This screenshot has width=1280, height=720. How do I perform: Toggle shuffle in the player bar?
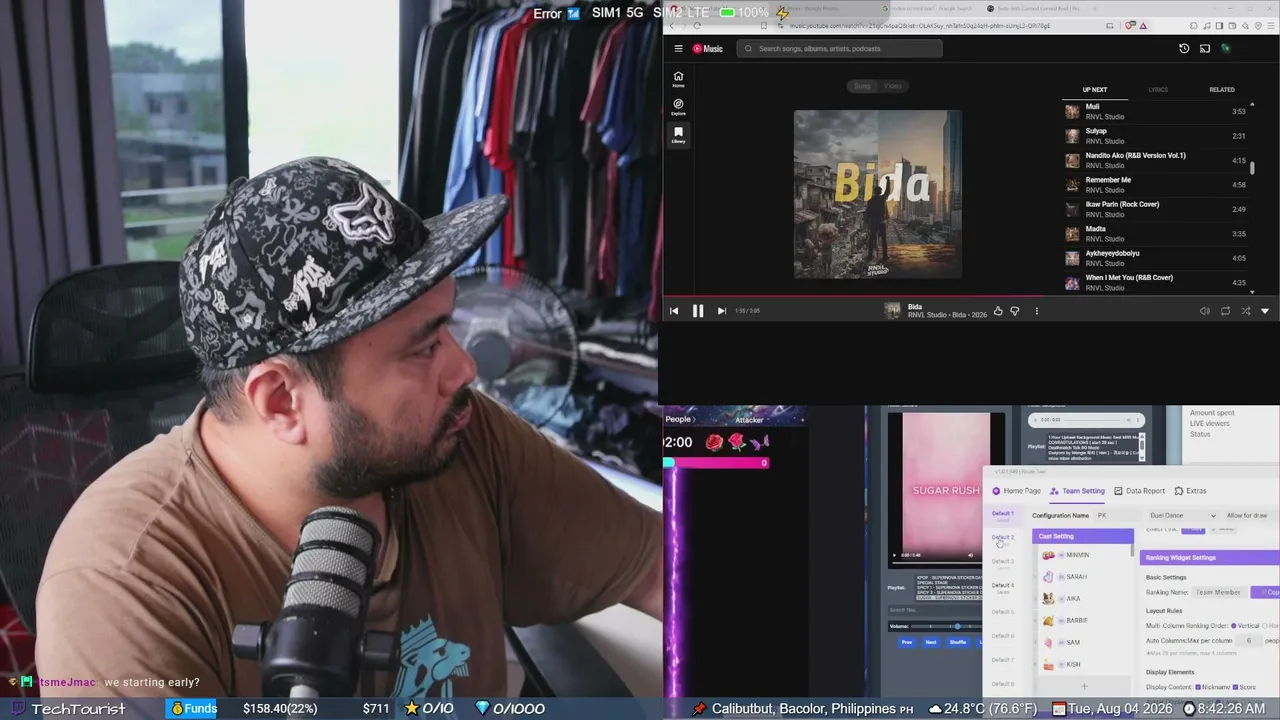(1245, 311)
